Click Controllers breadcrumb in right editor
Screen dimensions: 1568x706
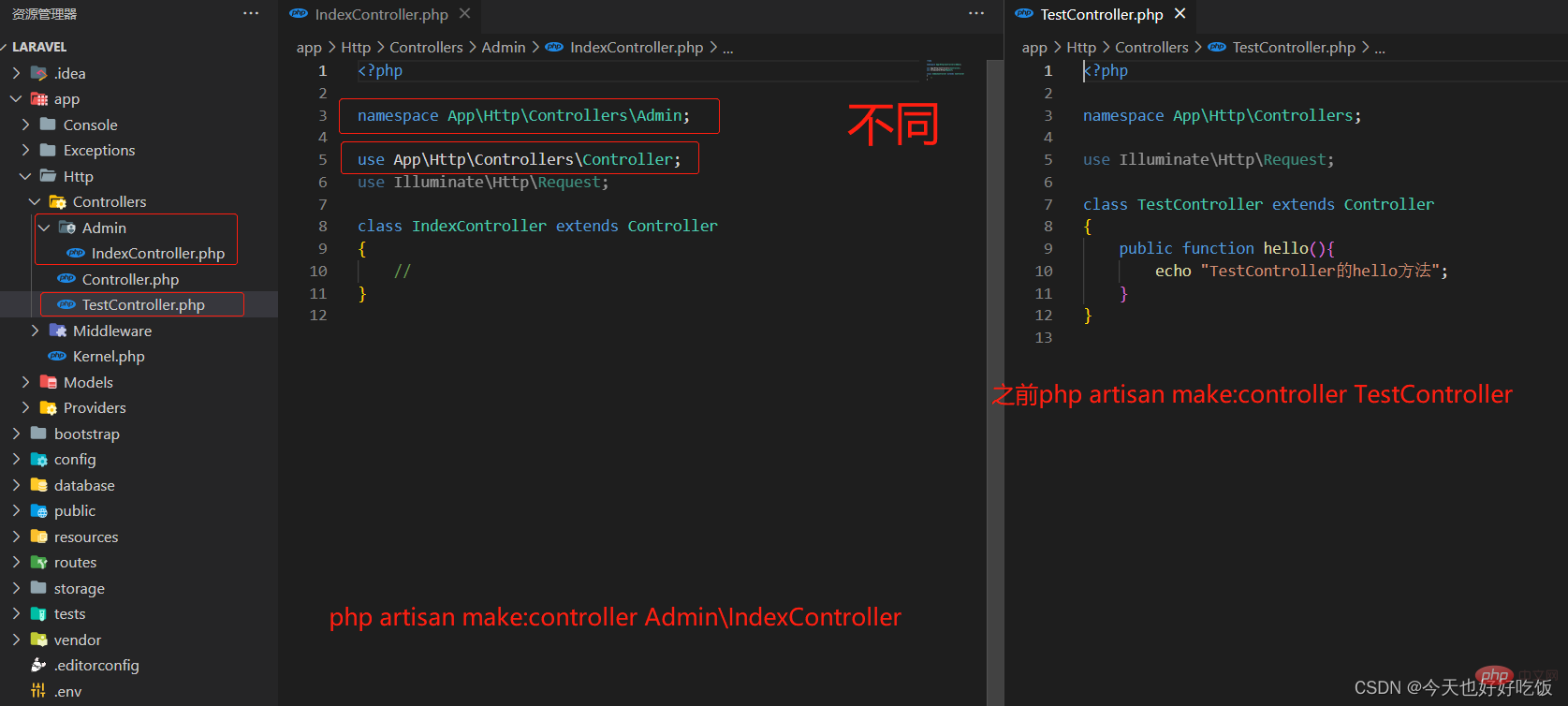tap(1151, 47)
